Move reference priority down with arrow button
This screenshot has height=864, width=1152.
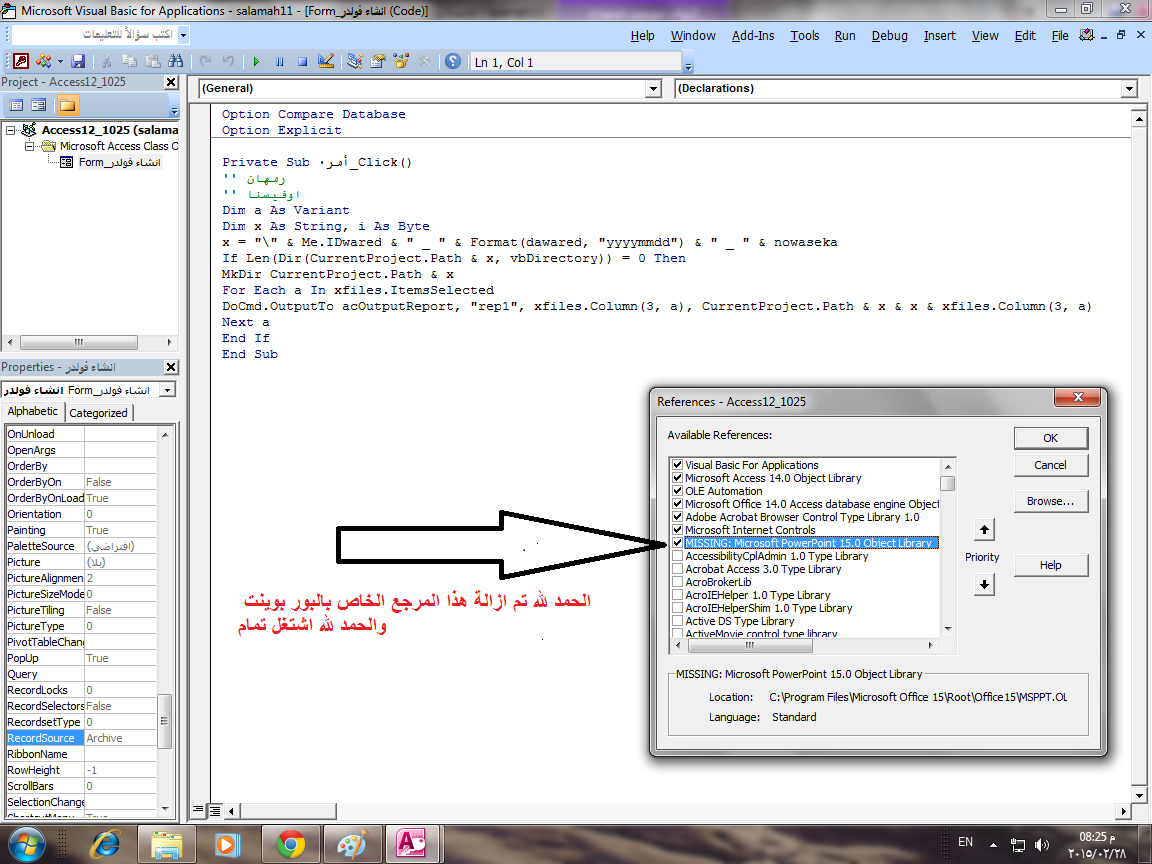[984, 585]
